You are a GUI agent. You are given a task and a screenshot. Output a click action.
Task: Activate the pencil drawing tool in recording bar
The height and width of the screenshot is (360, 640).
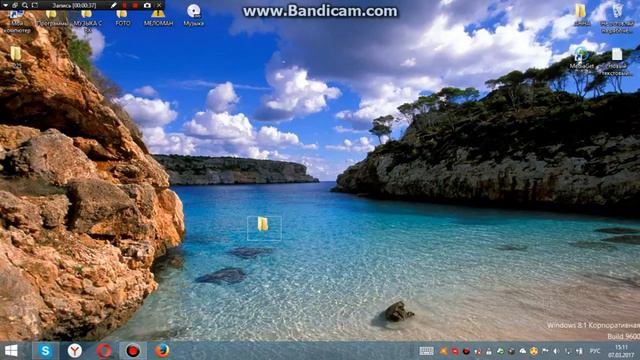pos(114,5)
